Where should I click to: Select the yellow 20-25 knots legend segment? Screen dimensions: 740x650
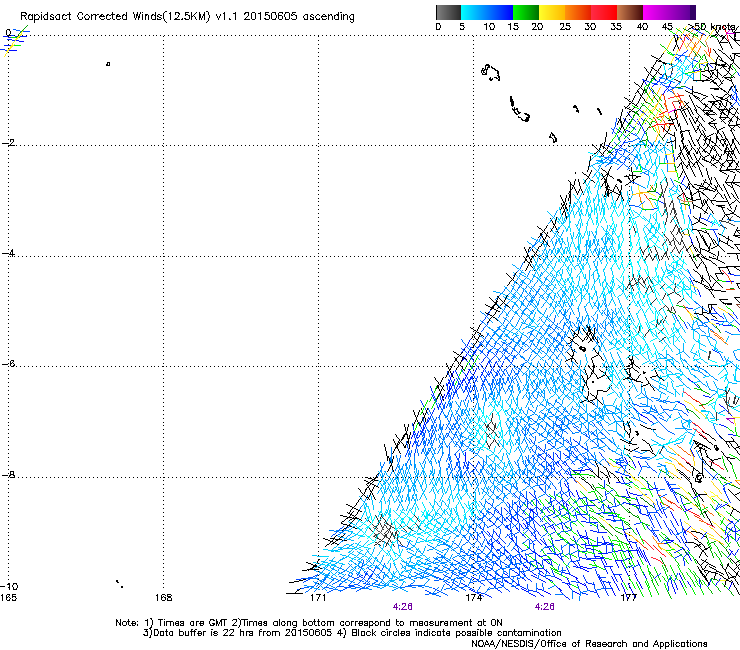coord(552,12)
